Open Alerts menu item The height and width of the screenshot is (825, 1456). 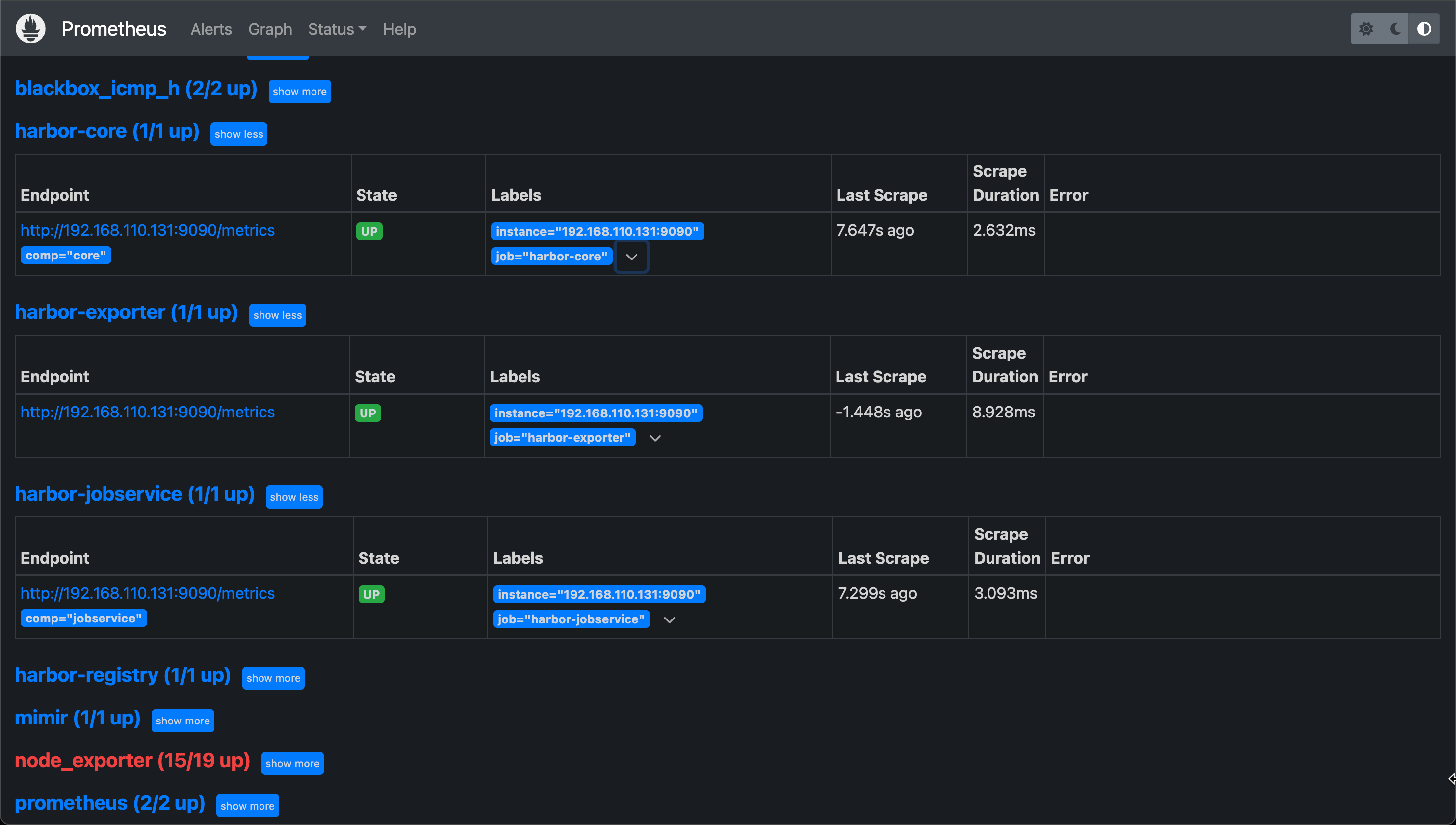click(x=210, y=28)
